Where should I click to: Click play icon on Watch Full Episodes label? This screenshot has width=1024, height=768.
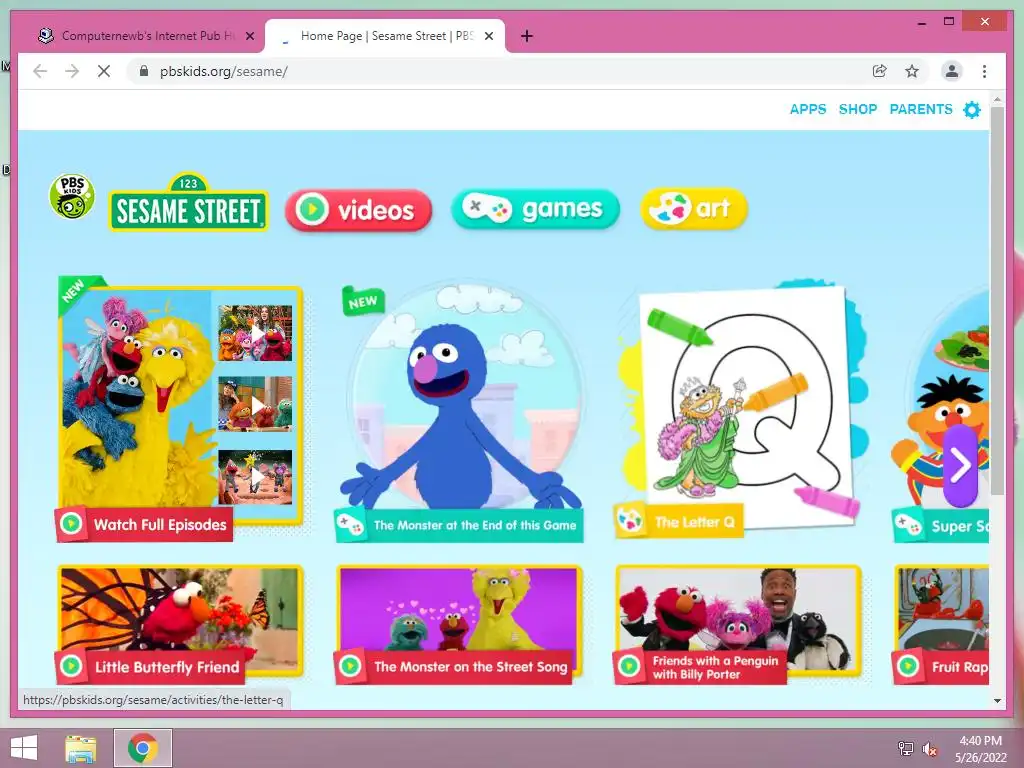(x=71, y=524)
